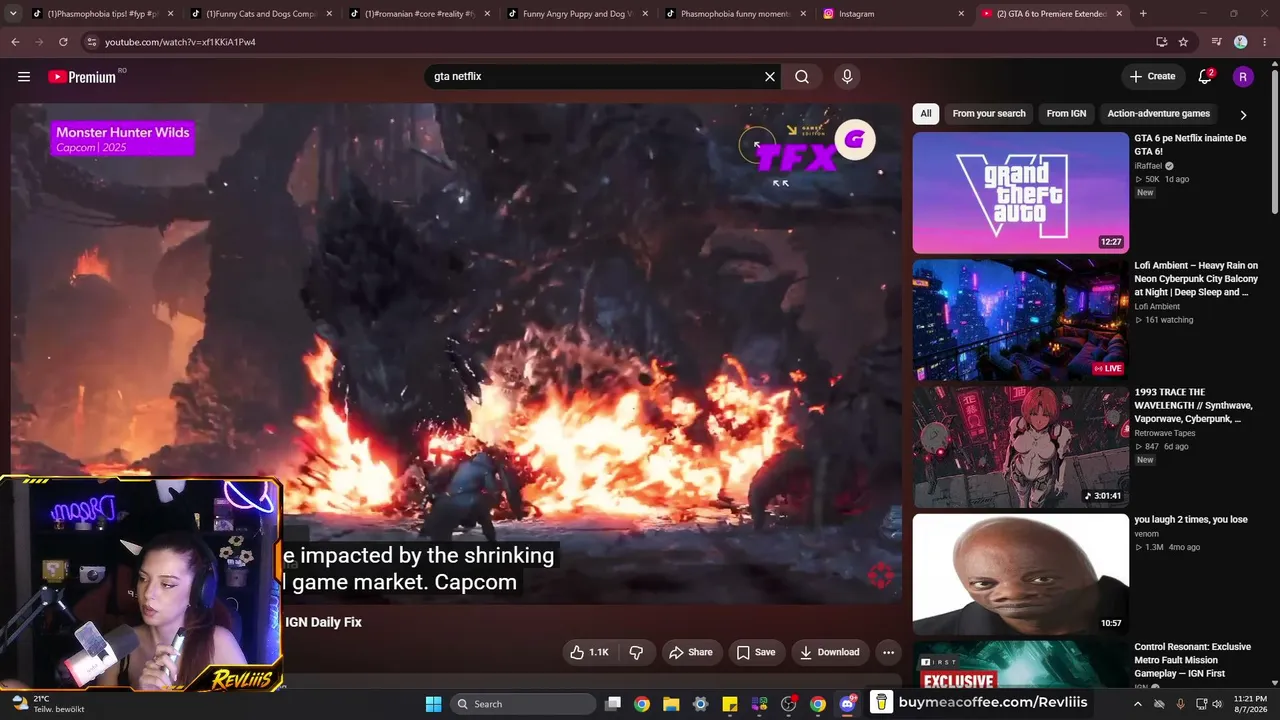Open more actions for the video

[x=888, y=652]
